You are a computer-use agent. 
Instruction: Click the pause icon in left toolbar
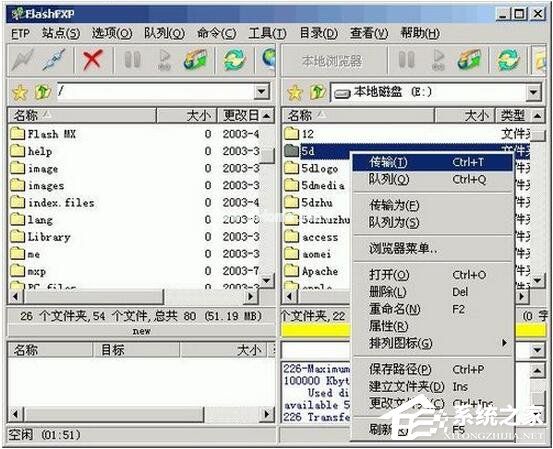(x=133, y=60)
